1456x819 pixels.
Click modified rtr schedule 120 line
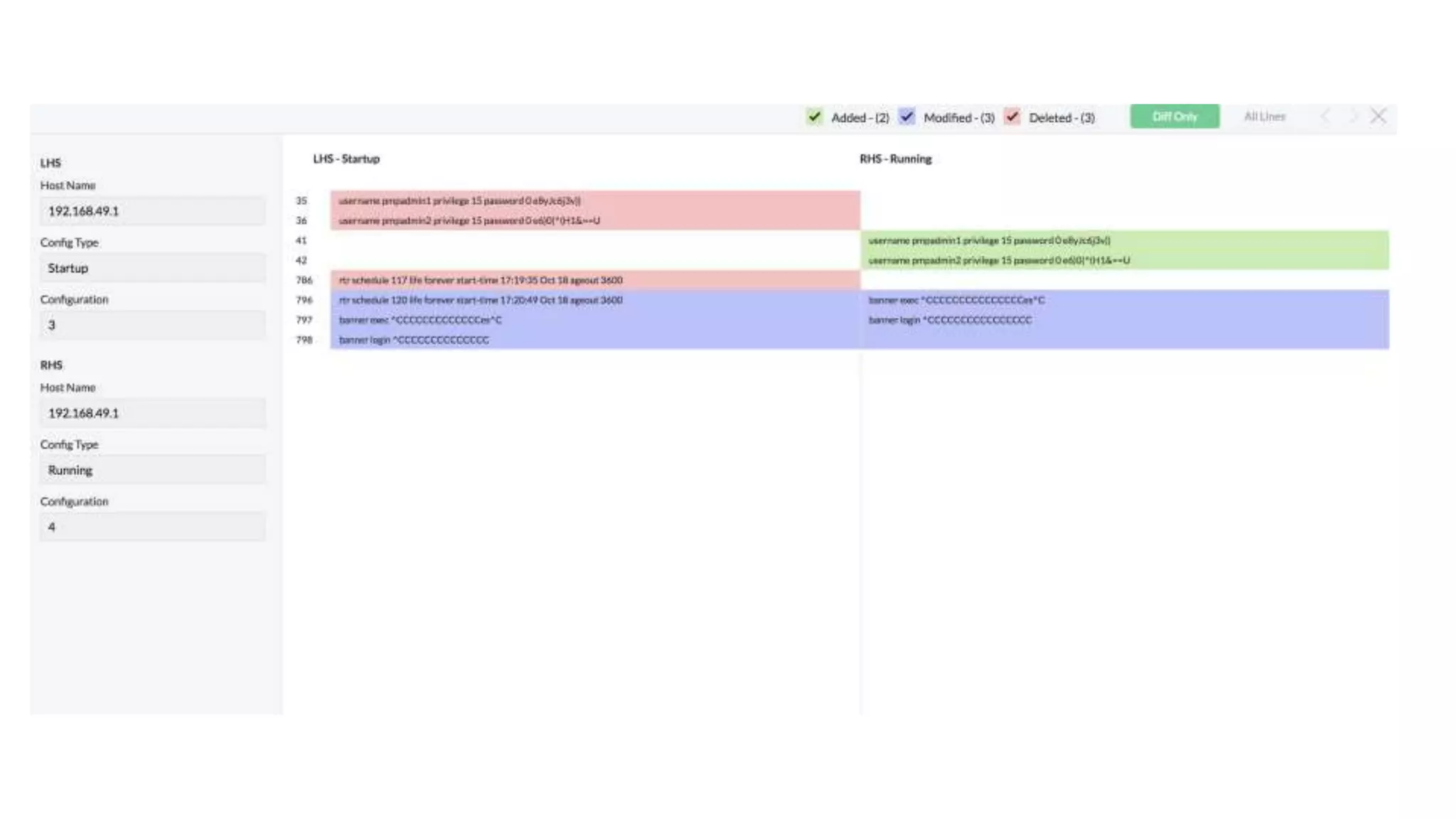481,300
